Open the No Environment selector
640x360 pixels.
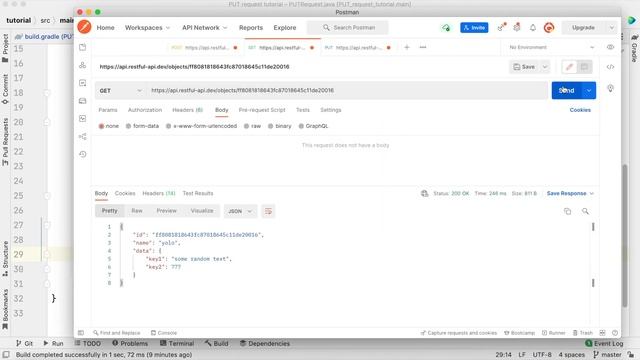(551, 47)
